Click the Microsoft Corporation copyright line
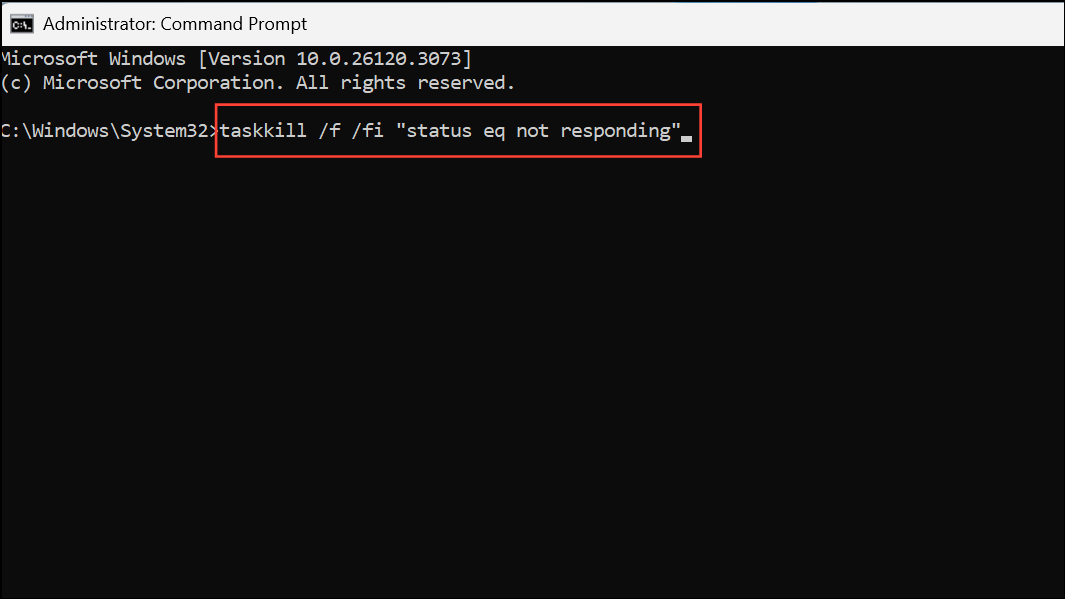Viewport: 1065px width, 599px height. coord(260,82)
